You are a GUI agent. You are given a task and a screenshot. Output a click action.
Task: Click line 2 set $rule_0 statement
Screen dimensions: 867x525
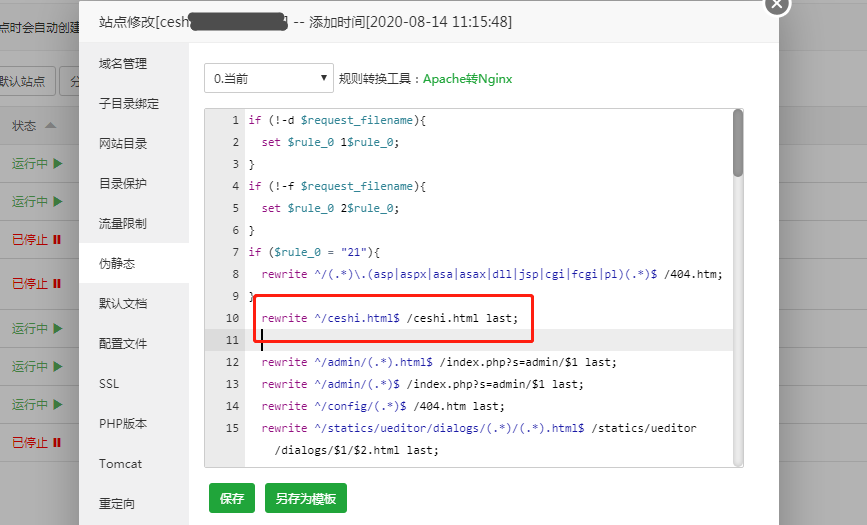coord(330,143)
